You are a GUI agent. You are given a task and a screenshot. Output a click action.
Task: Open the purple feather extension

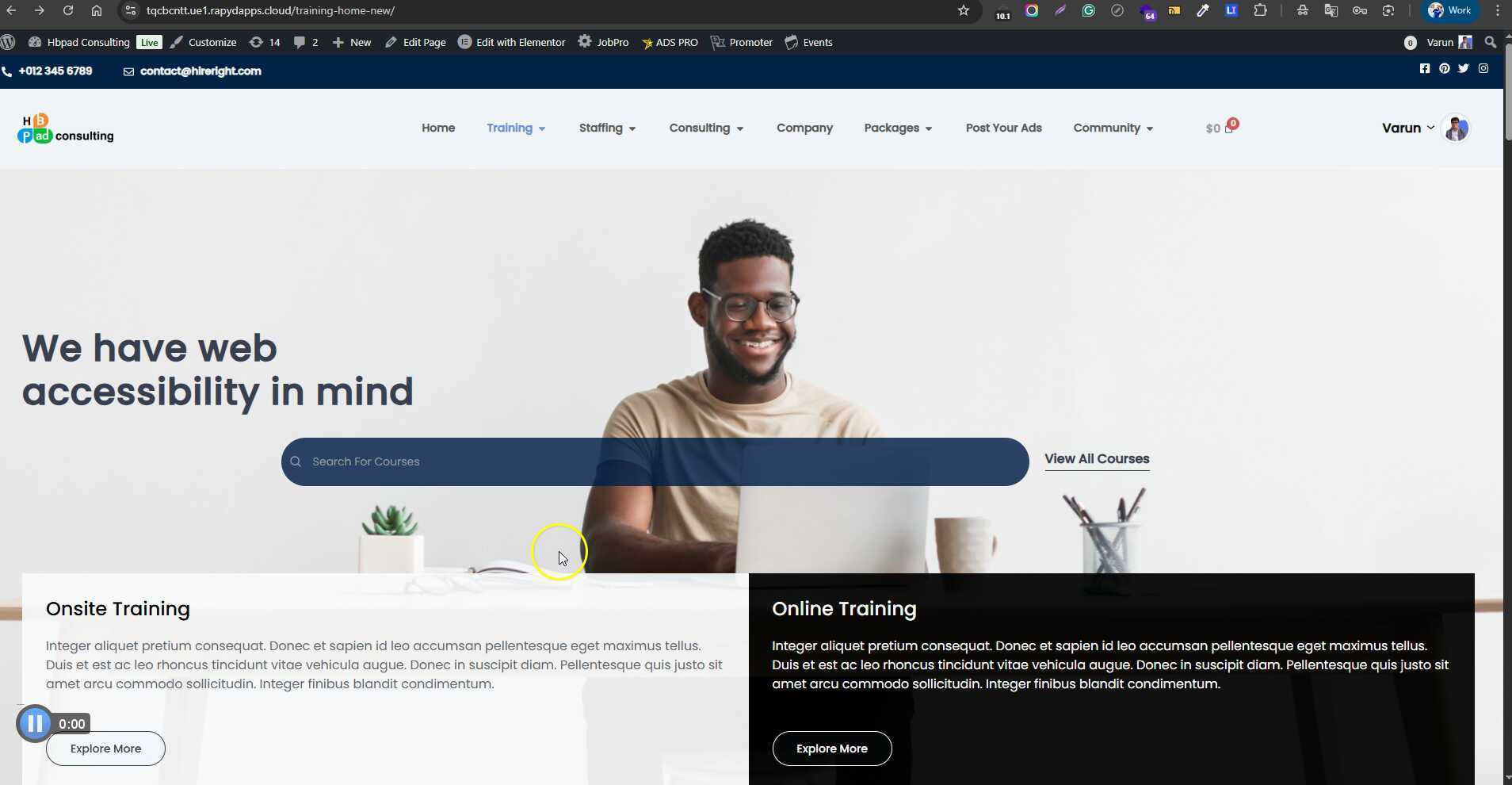tap(1060, 10)
